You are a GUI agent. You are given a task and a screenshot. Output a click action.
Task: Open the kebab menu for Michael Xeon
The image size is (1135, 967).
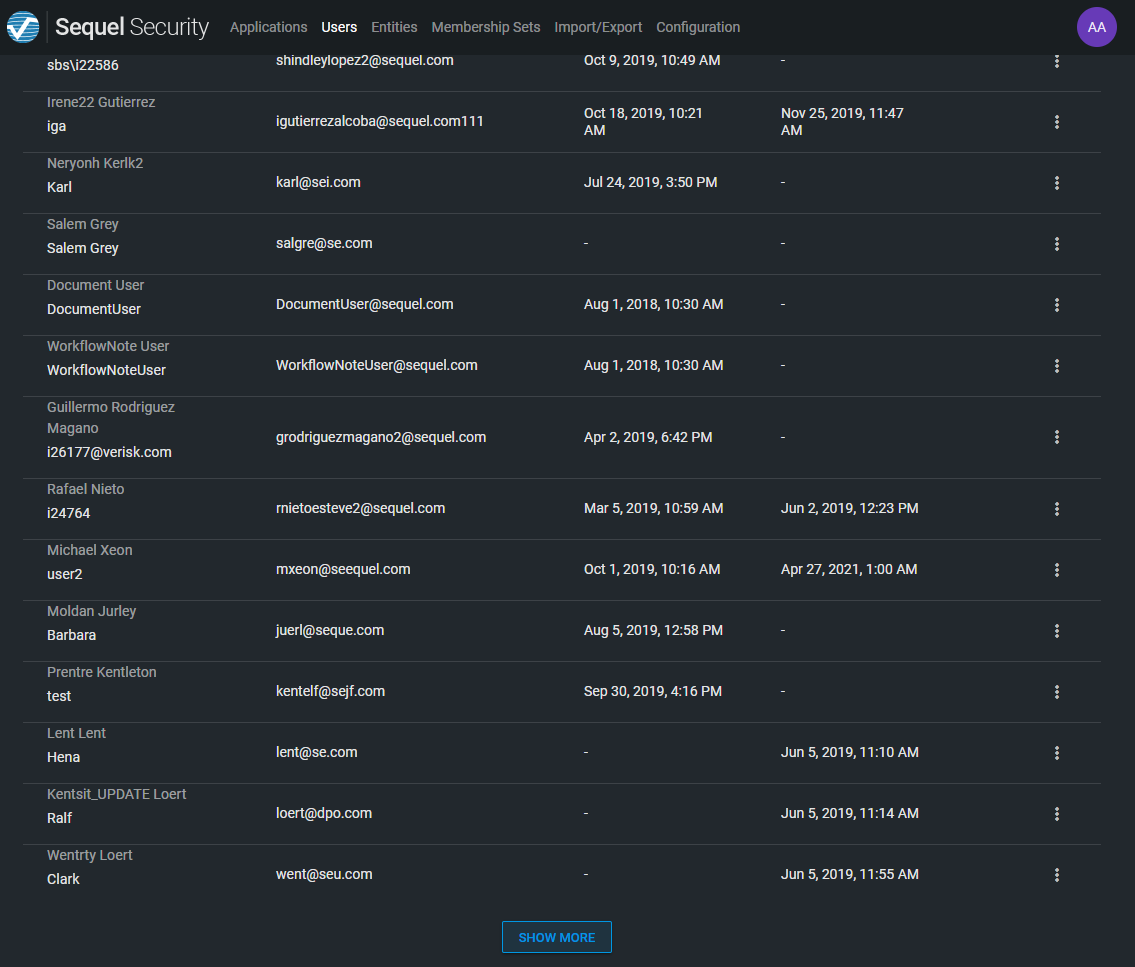(1056, 570)
